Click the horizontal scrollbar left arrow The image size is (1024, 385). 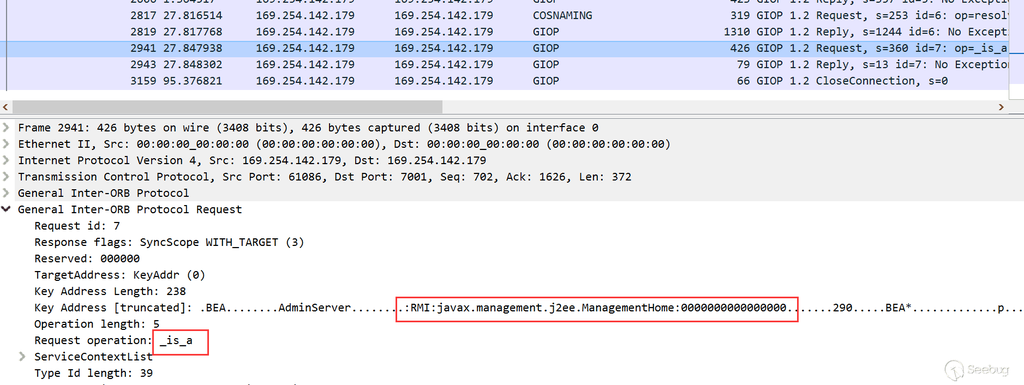[6, 107]
